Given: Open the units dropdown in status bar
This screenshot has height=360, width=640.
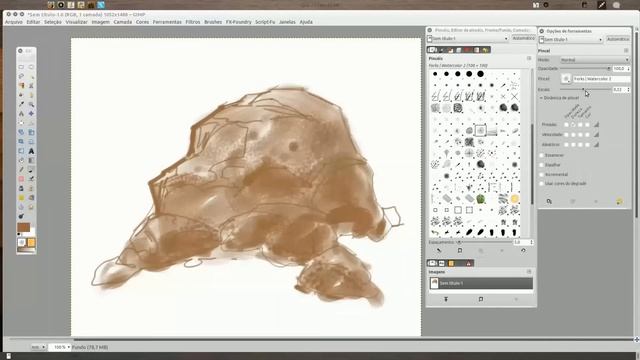Looking at the screenshot, I should [x=38, y=347].
